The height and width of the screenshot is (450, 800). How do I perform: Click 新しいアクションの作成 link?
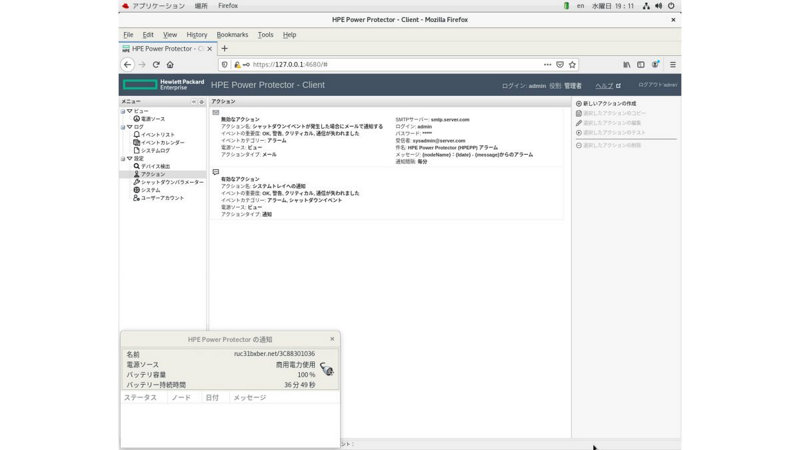(x=609, y=104)
